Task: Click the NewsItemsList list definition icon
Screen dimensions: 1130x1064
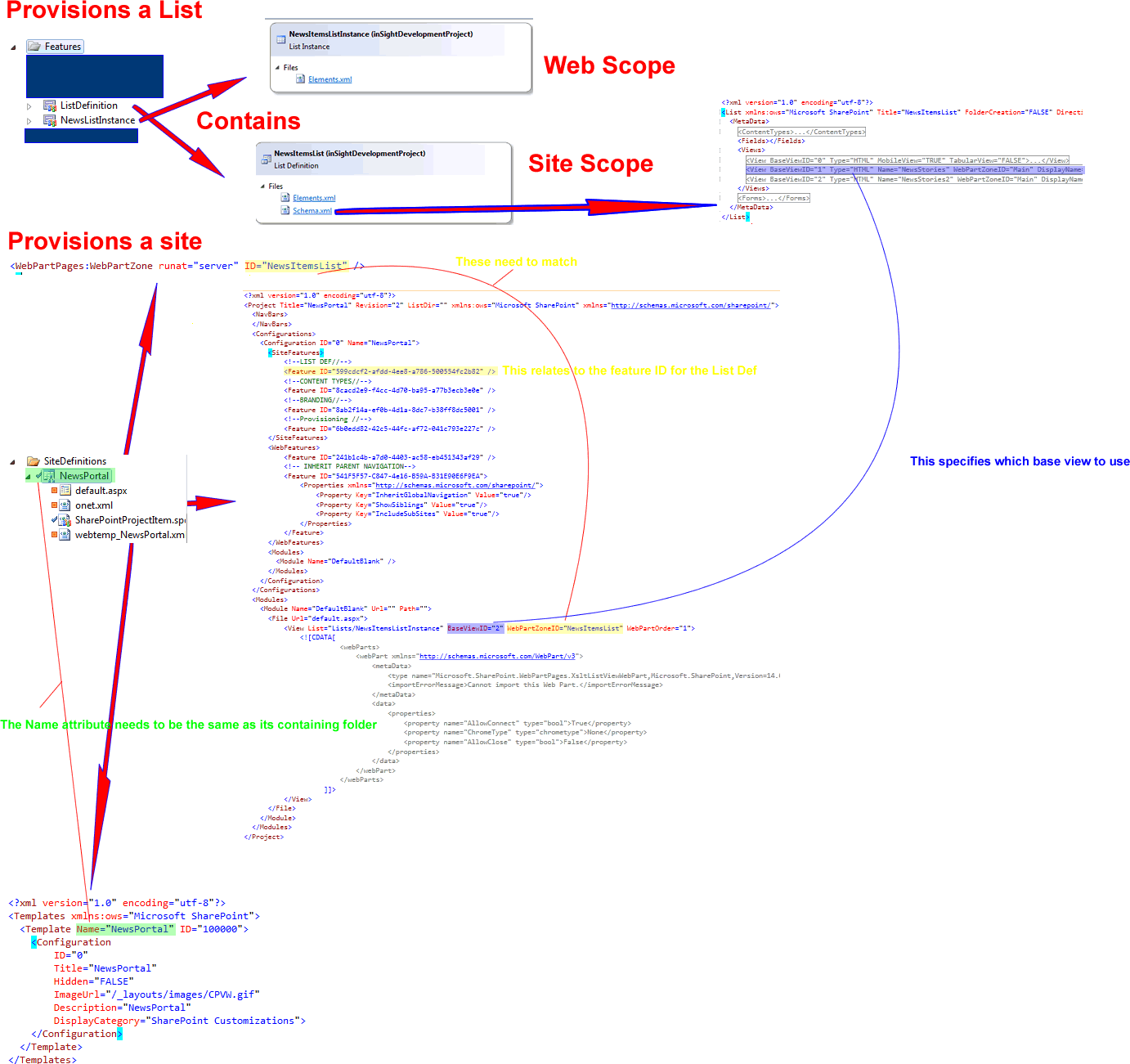Action: coord(266,159)
